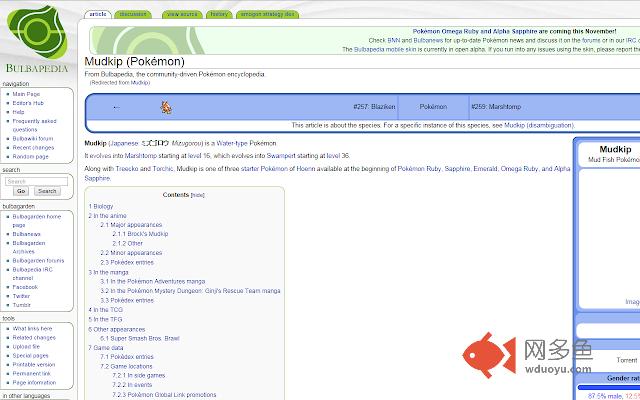Open Bulbagarden Archives
The width and height of the screenshot is (640, 400).
pos(29,247)
